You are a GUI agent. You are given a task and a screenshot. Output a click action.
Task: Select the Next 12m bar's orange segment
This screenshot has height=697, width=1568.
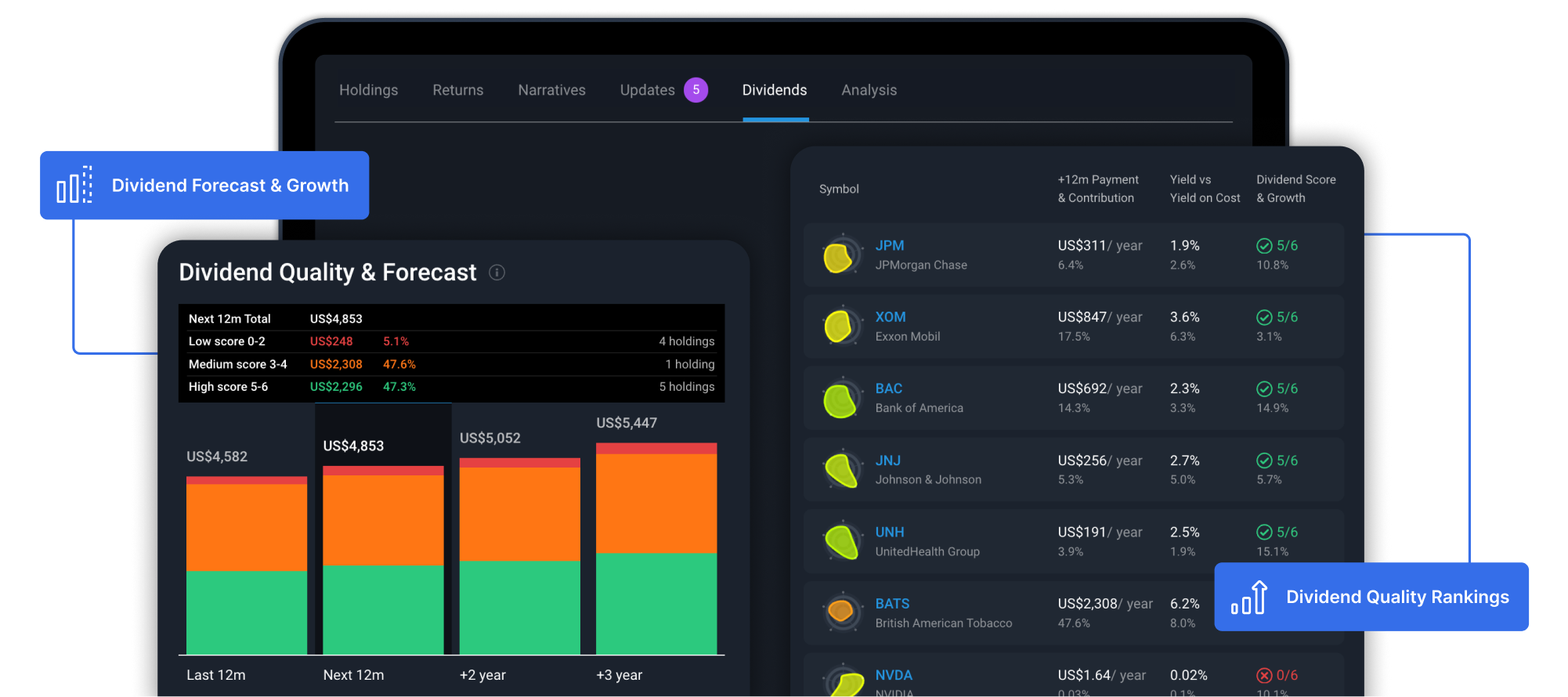point(383,520)
